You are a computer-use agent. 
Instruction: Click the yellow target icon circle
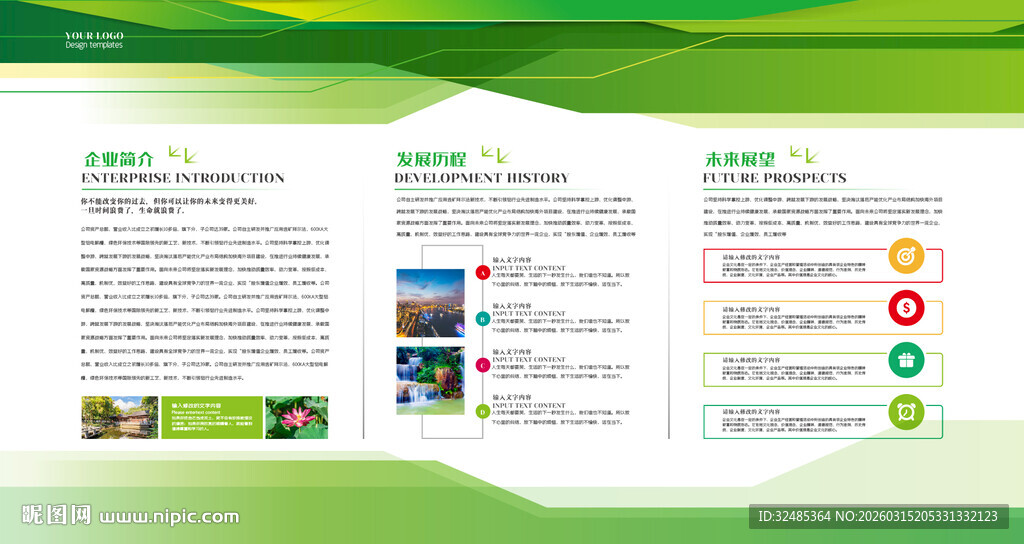[x=906, y=256]
